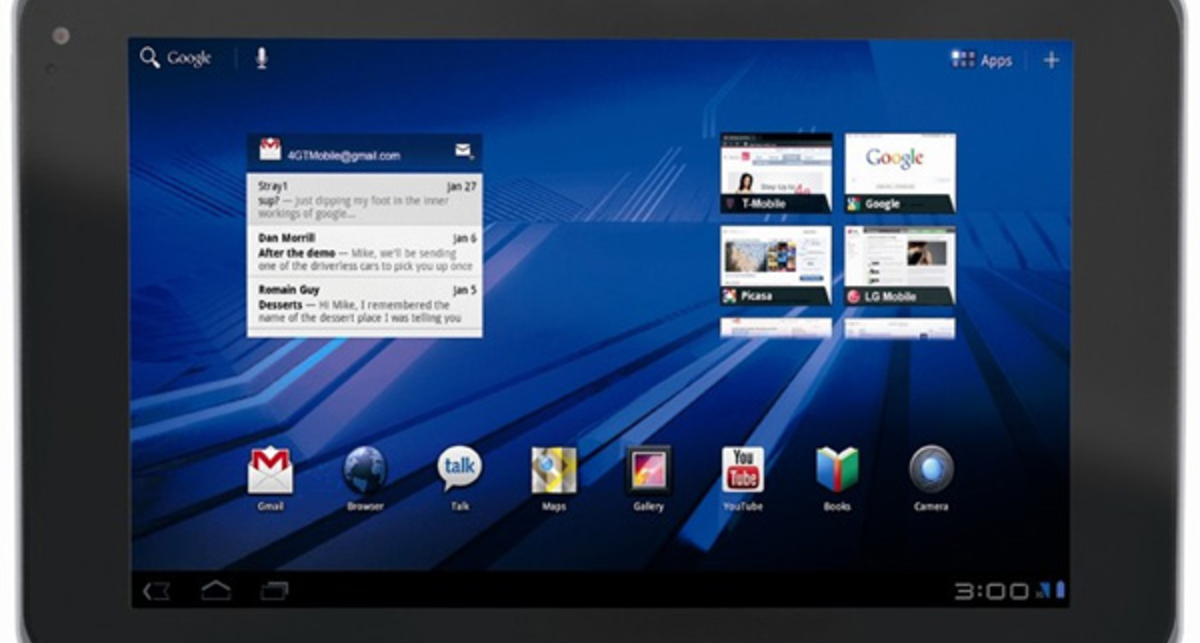Tap the microphone voice search icon
This screenshot has width=1200, height=643.
[x=261, y=58]
